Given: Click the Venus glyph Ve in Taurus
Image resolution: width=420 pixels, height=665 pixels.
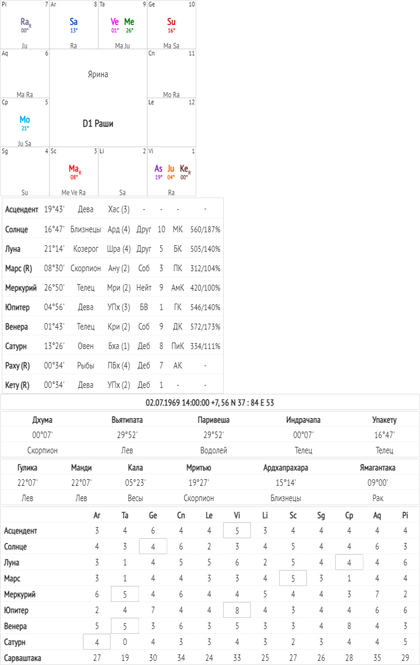Looking at the screenshot, I should tap(115, 22).
